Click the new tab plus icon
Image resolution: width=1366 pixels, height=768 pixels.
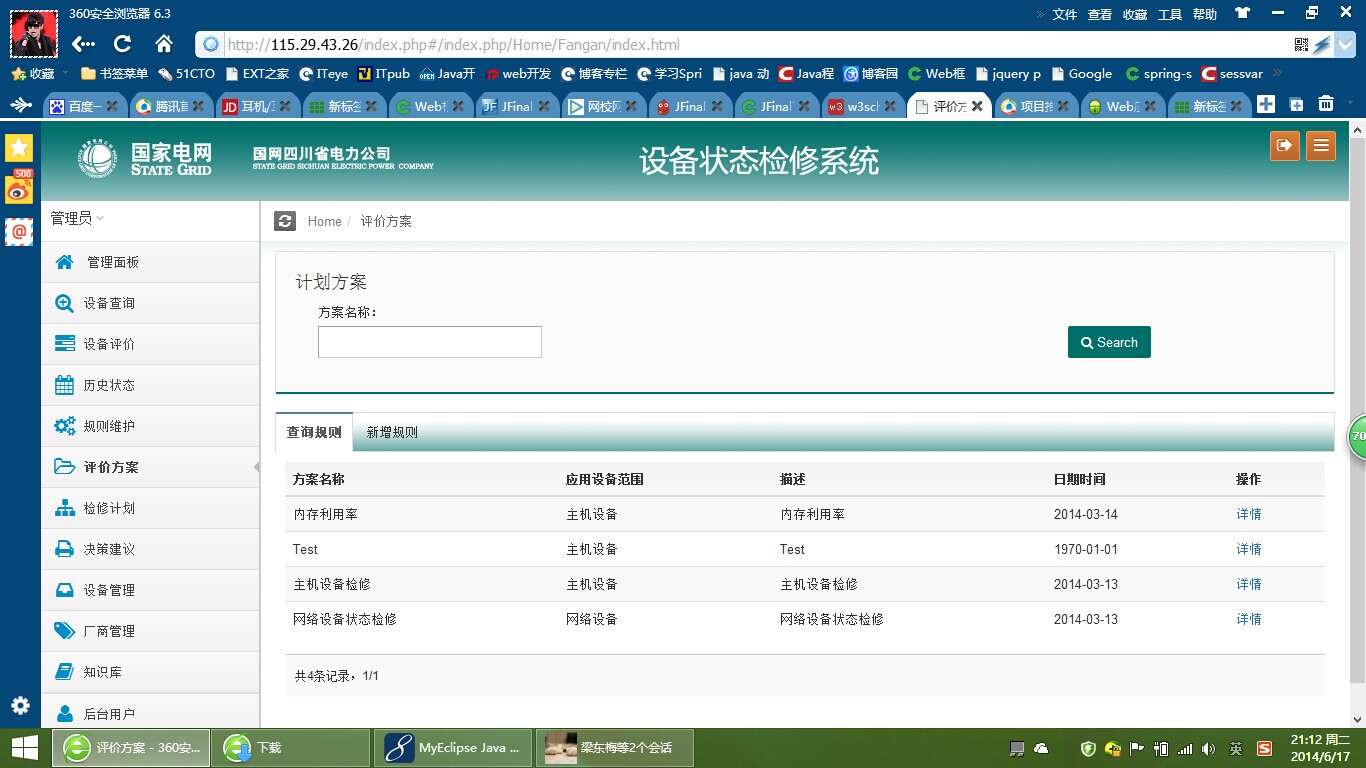coord(1266,104)
